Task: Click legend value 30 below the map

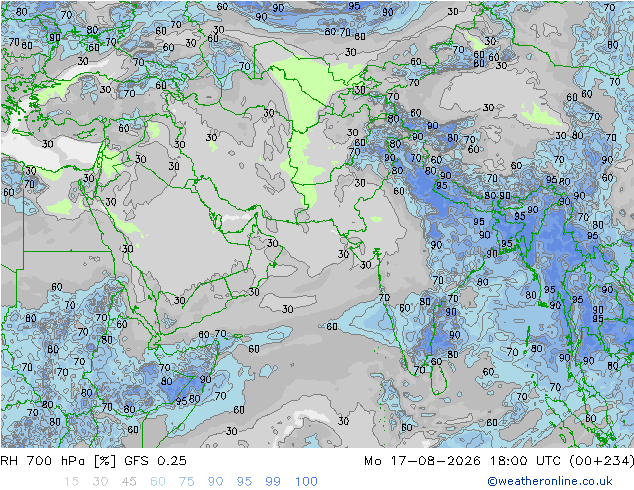Action: coord(100,482)
